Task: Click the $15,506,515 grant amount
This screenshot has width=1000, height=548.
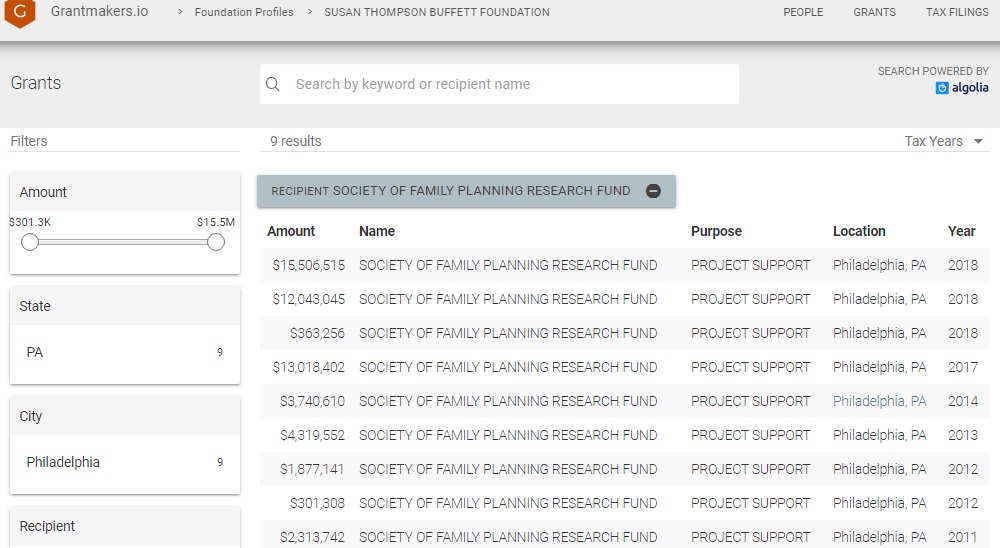Action: click(309, 265)
